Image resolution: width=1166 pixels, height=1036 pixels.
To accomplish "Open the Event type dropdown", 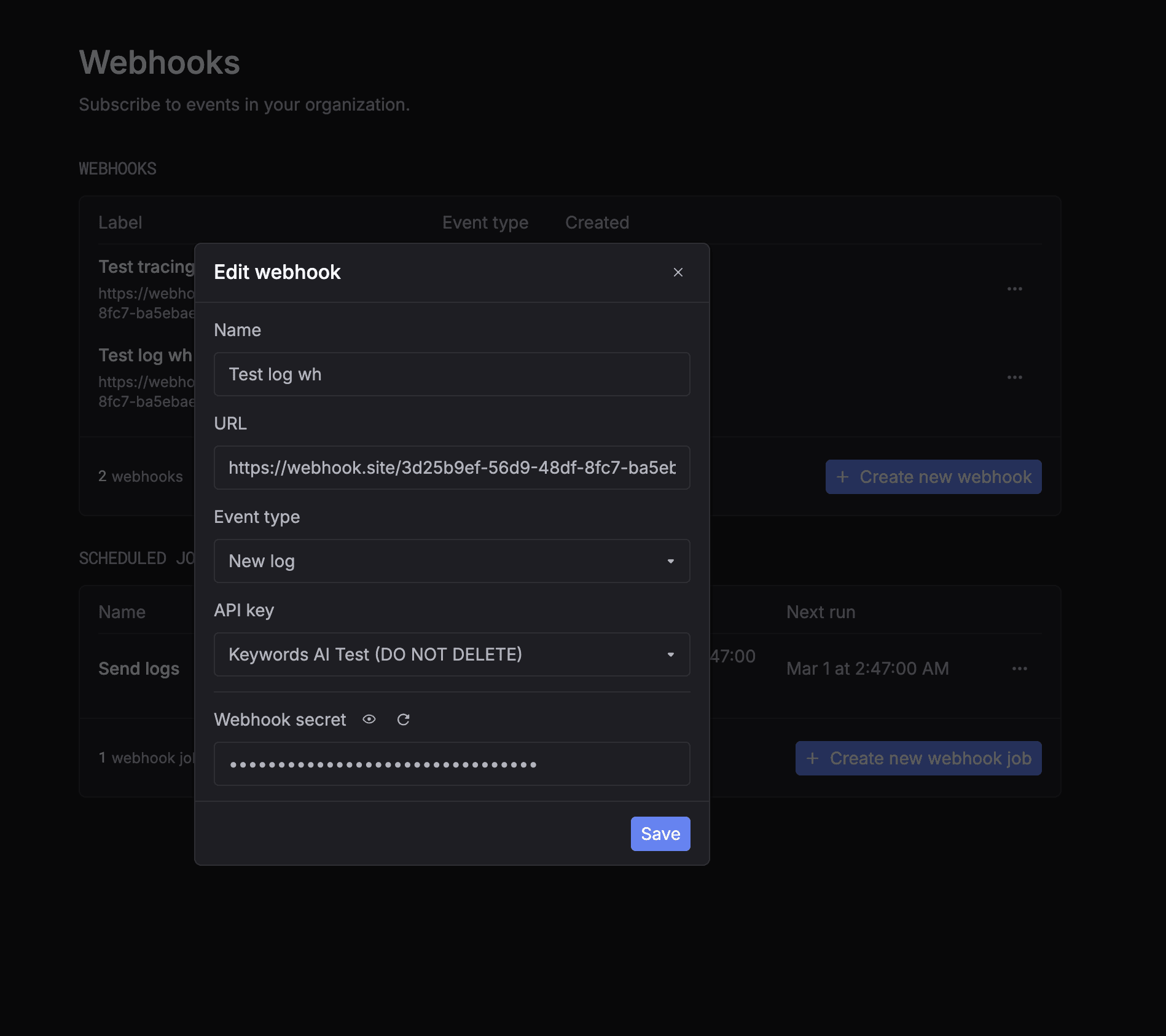I will tap(452, 561).
